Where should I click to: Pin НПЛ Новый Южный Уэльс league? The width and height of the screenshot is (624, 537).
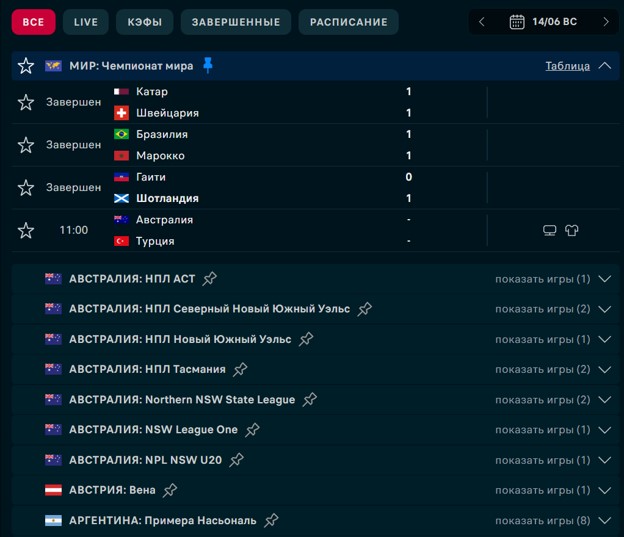coord(306,339)
